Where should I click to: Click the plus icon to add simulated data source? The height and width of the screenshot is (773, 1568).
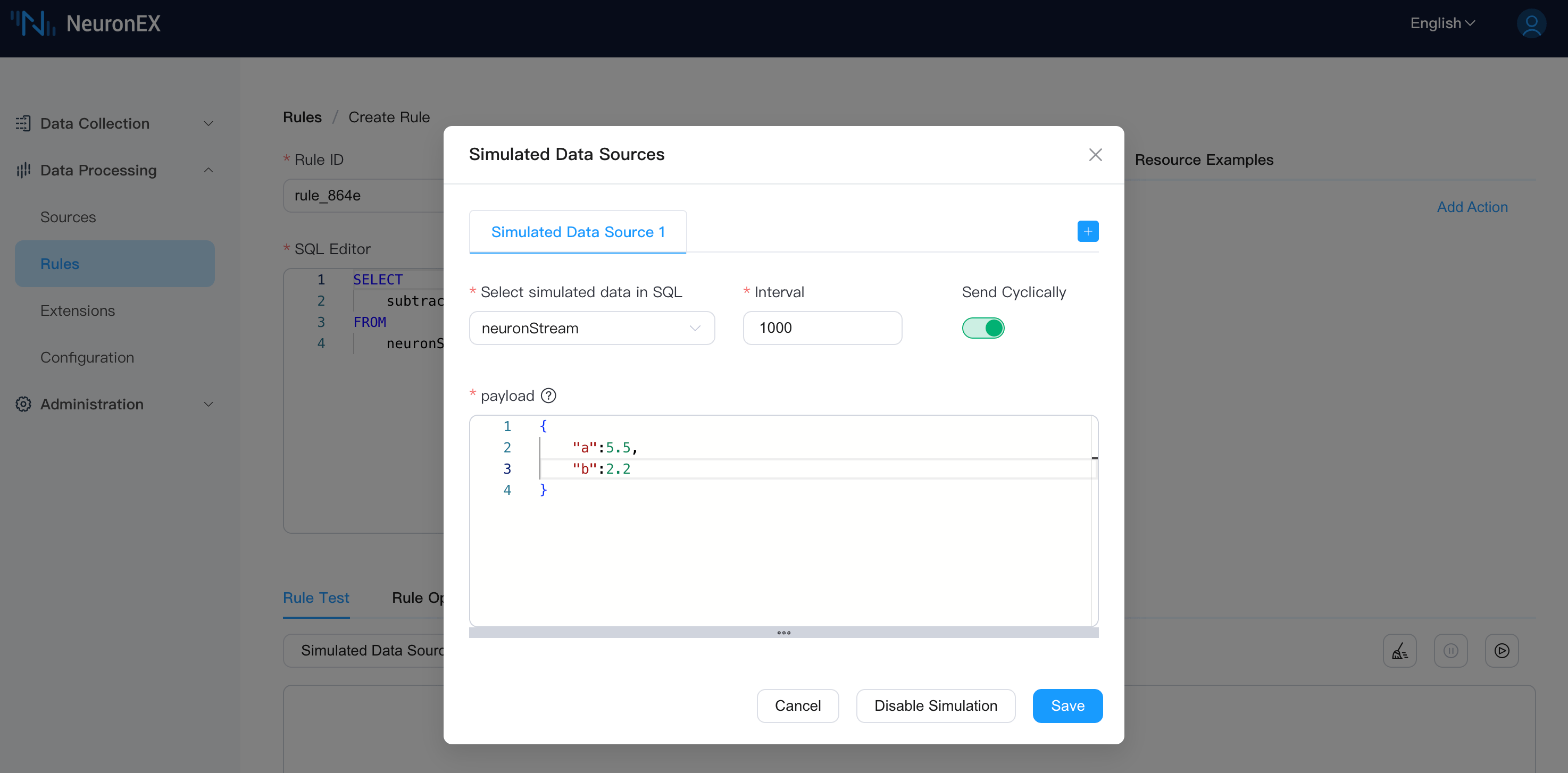pyautogui.click(x=1087, y=231)
